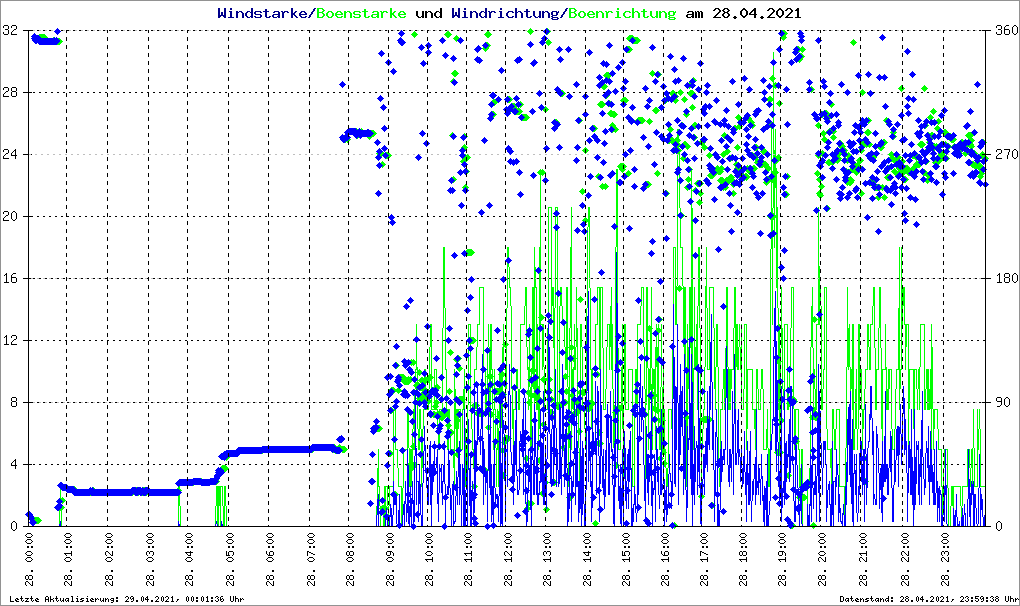This screenshot has height=606, width=1020.
Task: Select the '28. 06:00' time axis label
Action: (271, 560)
